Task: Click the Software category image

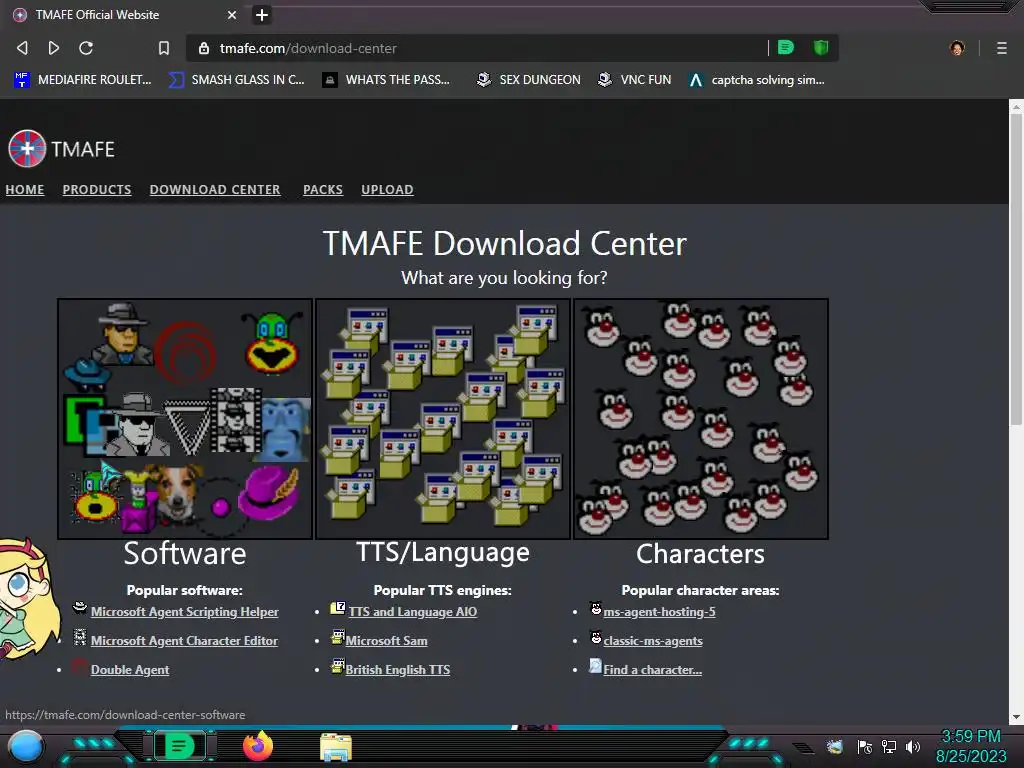Action: [185, 419]
